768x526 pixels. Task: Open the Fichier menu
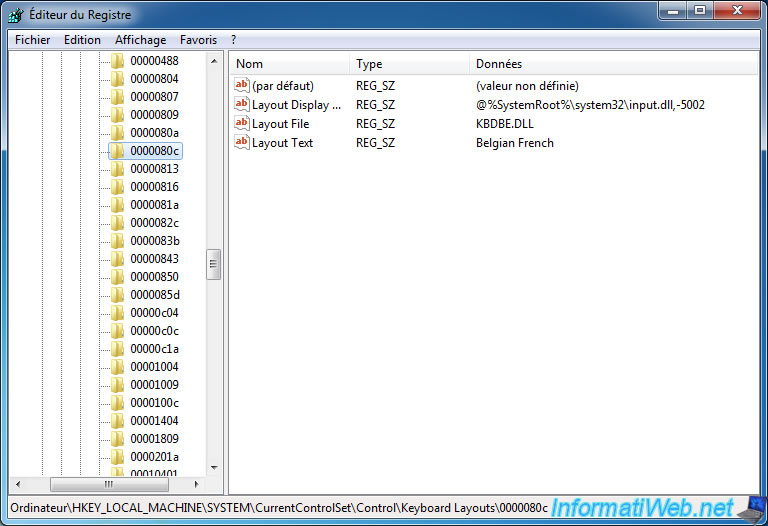[x=33, y=40]
